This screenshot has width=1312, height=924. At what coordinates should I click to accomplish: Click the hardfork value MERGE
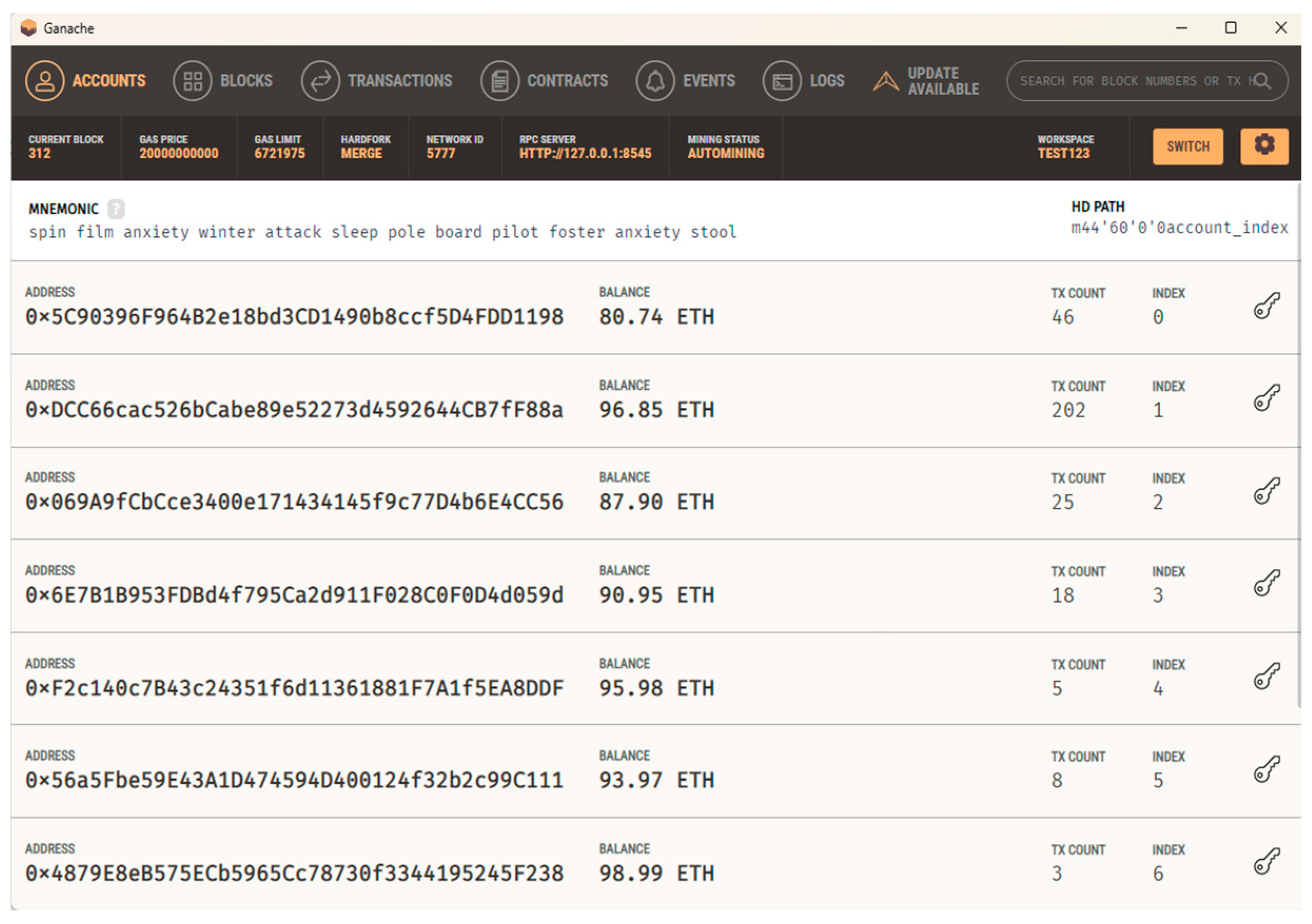361,153
